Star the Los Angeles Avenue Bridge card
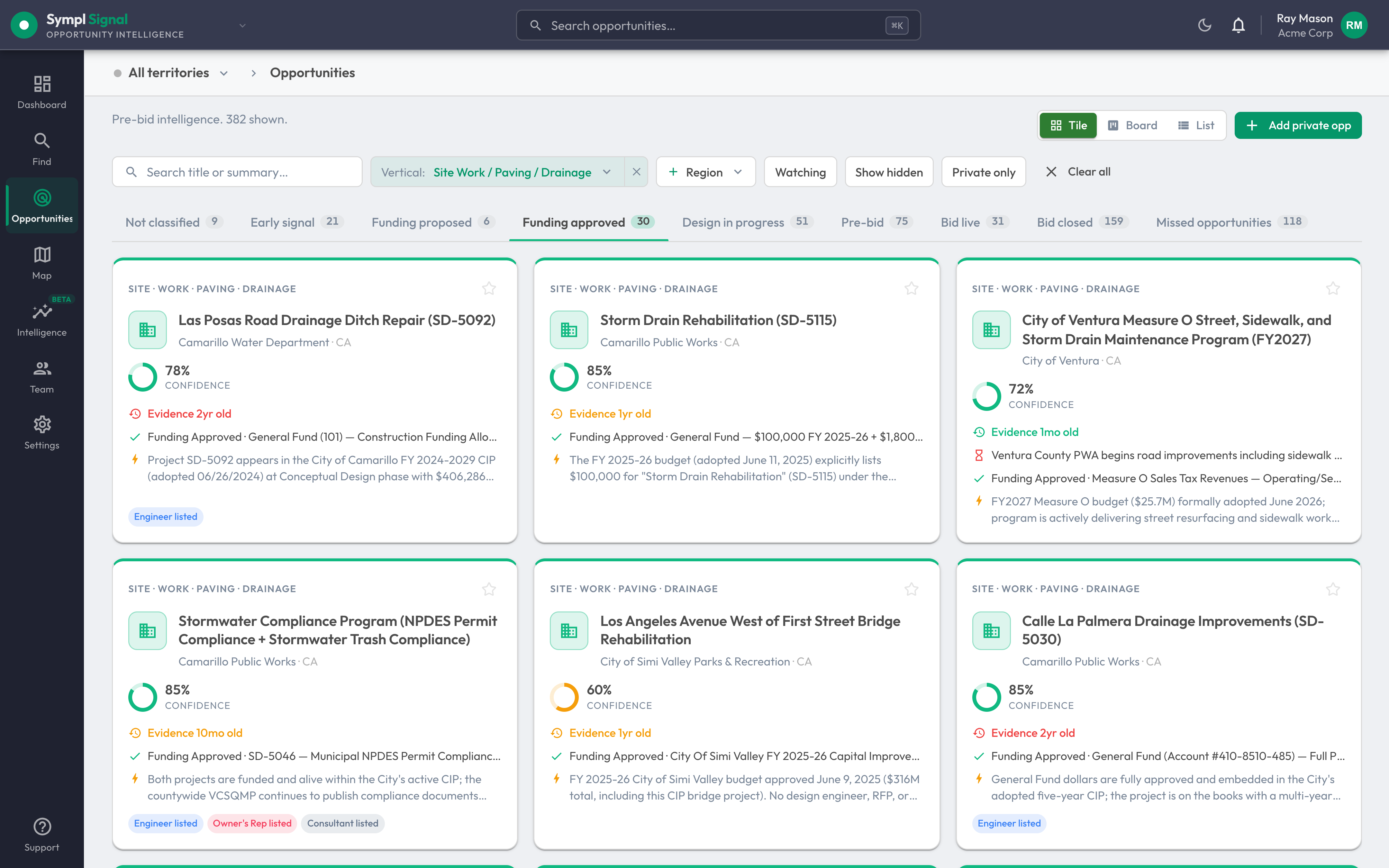Image resolution: width=1389 pixels, height=868 pixels. coord(912,589)
